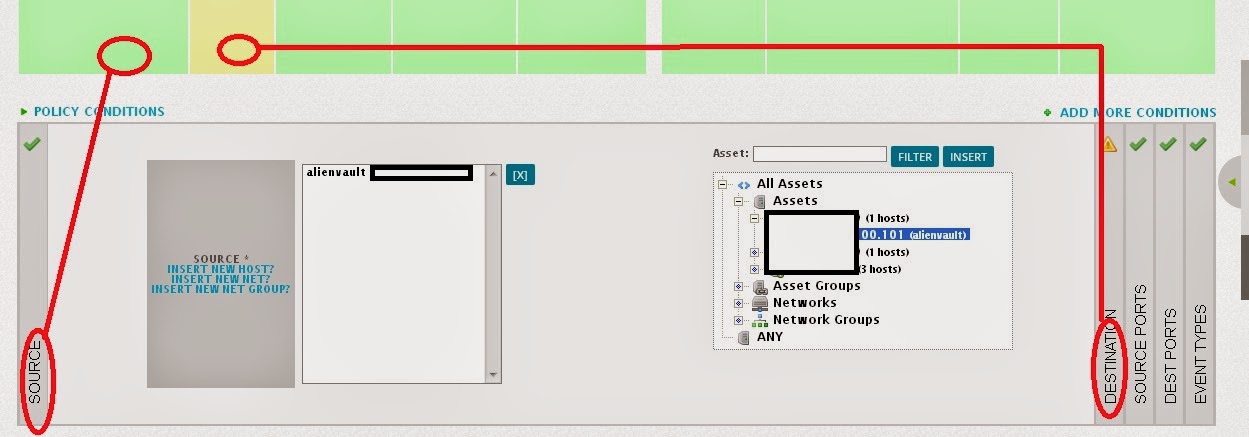Expand the Network Groups node
This screenshot has height=437, width=1249.
click(x=738, y=320)
